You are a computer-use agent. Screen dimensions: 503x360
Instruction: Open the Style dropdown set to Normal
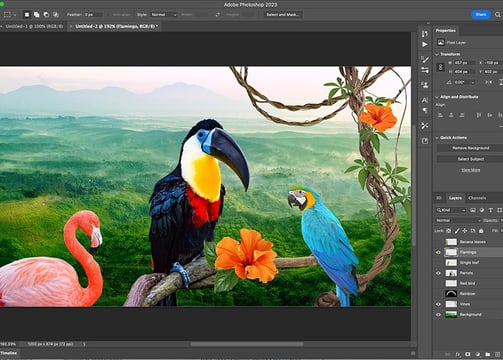pyautogui.click(x=164, y=15)
